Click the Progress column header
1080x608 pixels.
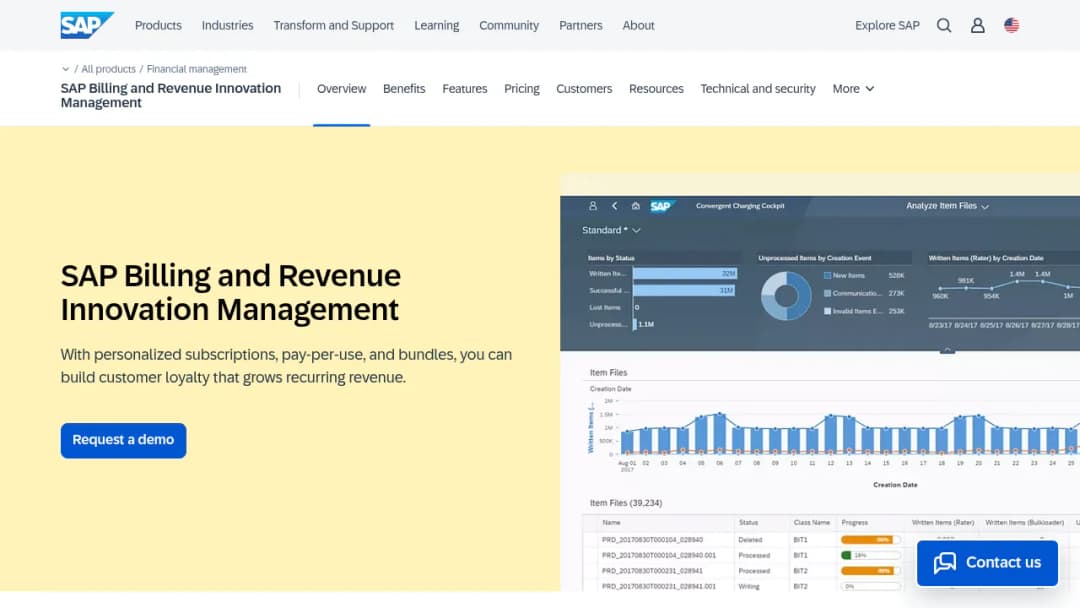coord(855,523)
